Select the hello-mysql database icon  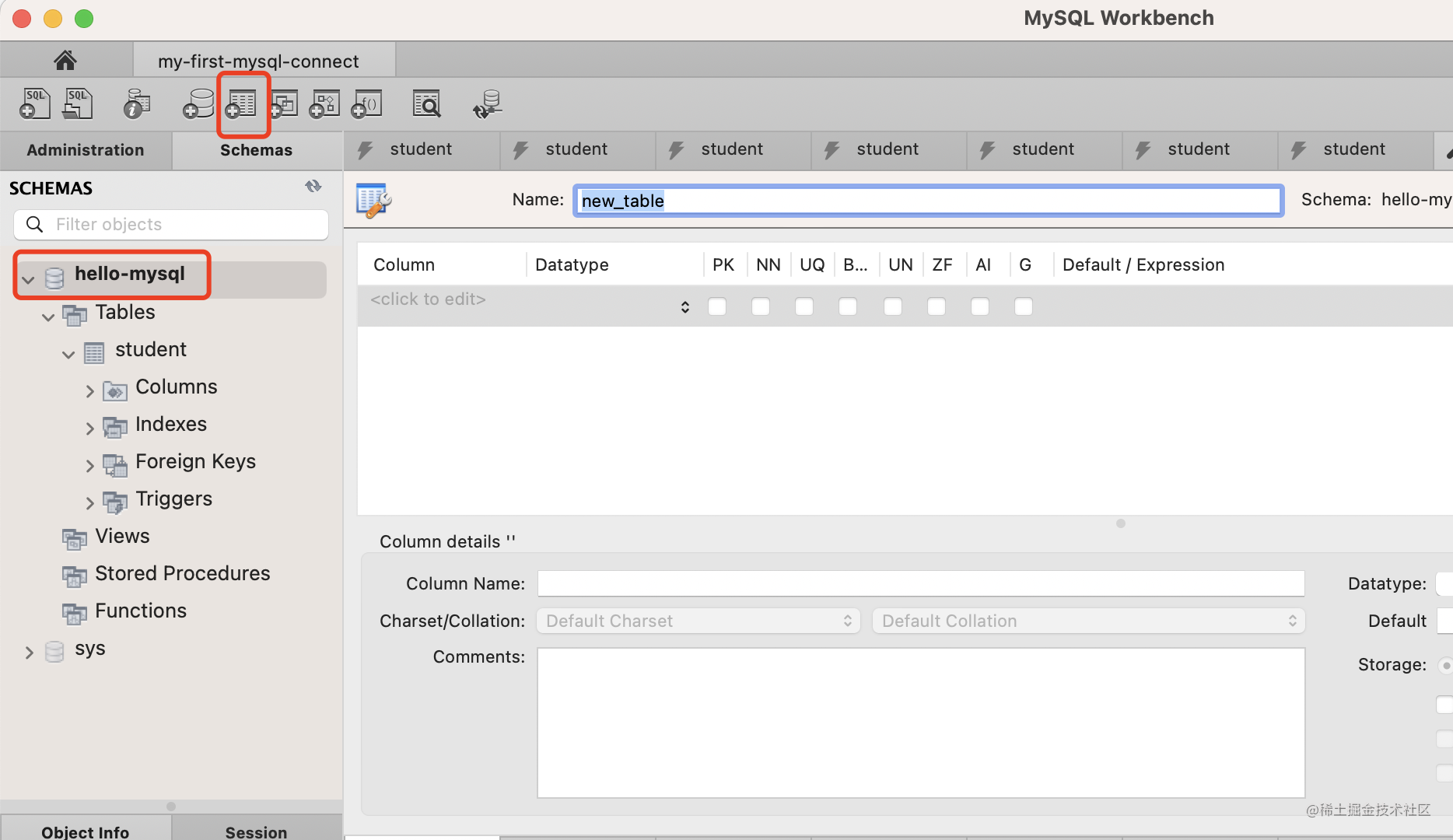(x=54, y=277)
